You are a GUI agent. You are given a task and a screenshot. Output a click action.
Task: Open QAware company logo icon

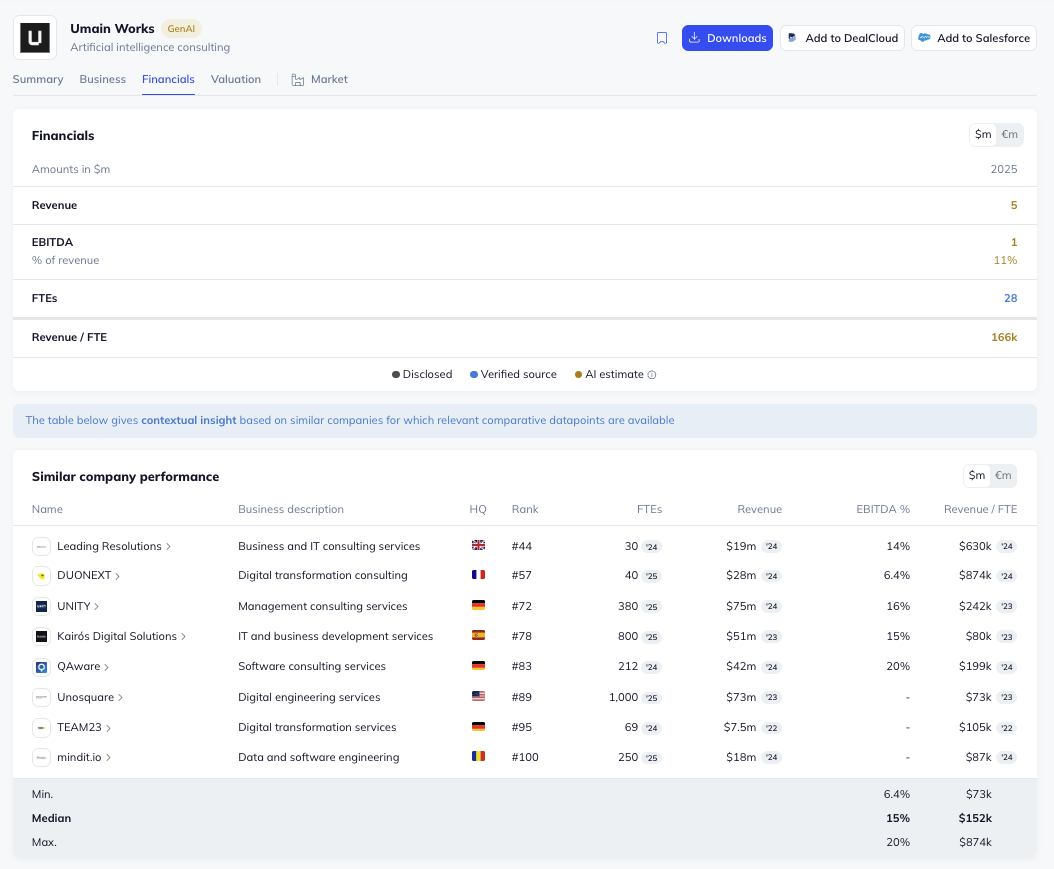tap(41, 667)
